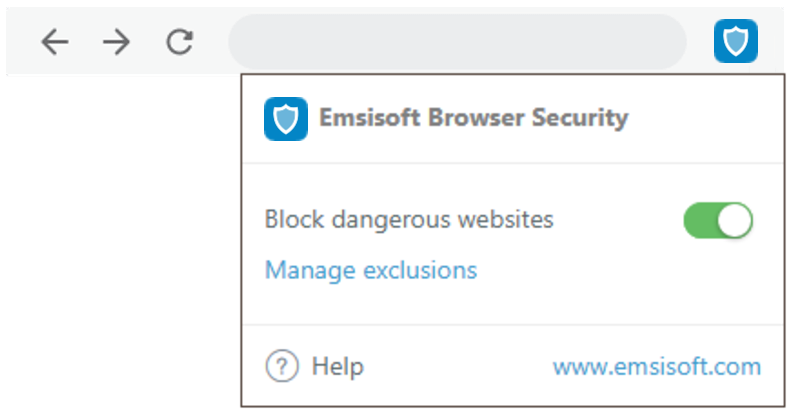Reload the current page
The width and height of the screenshot is (791, 415).
(179, 42)
